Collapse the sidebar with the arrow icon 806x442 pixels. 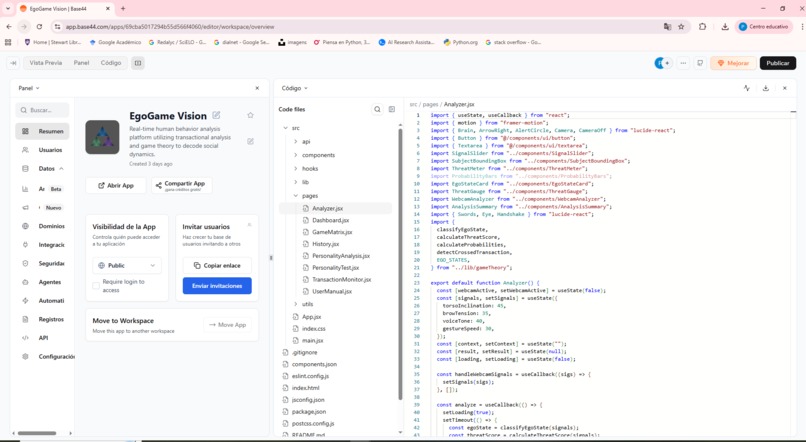coord(13,63)
